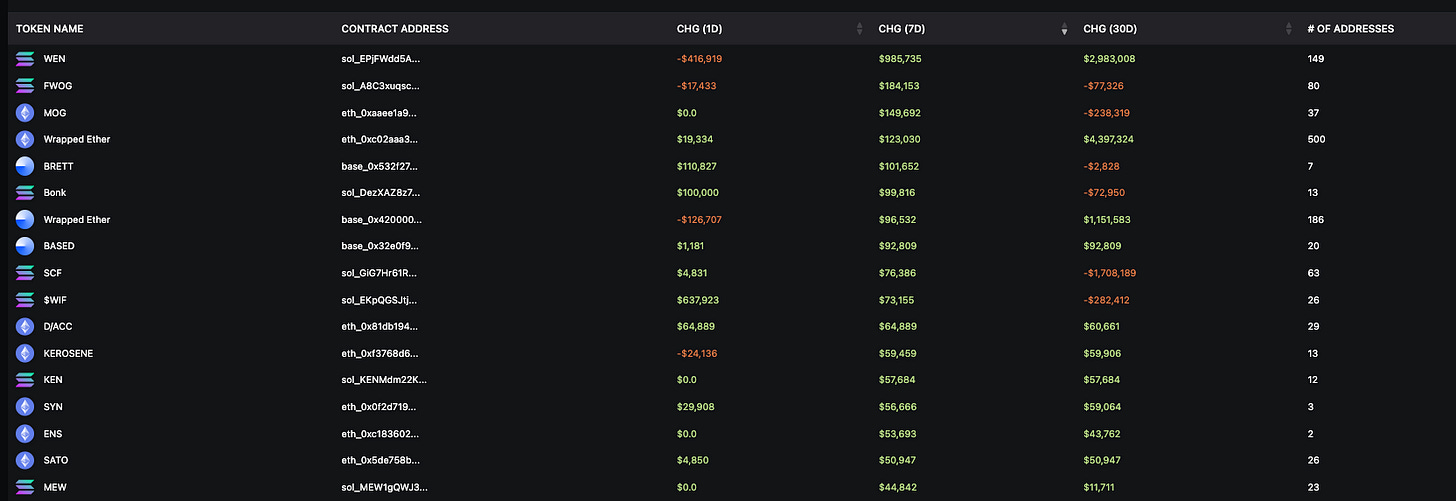Select the KEROSENE token name

pyautogui.click(x=69, y=353)
